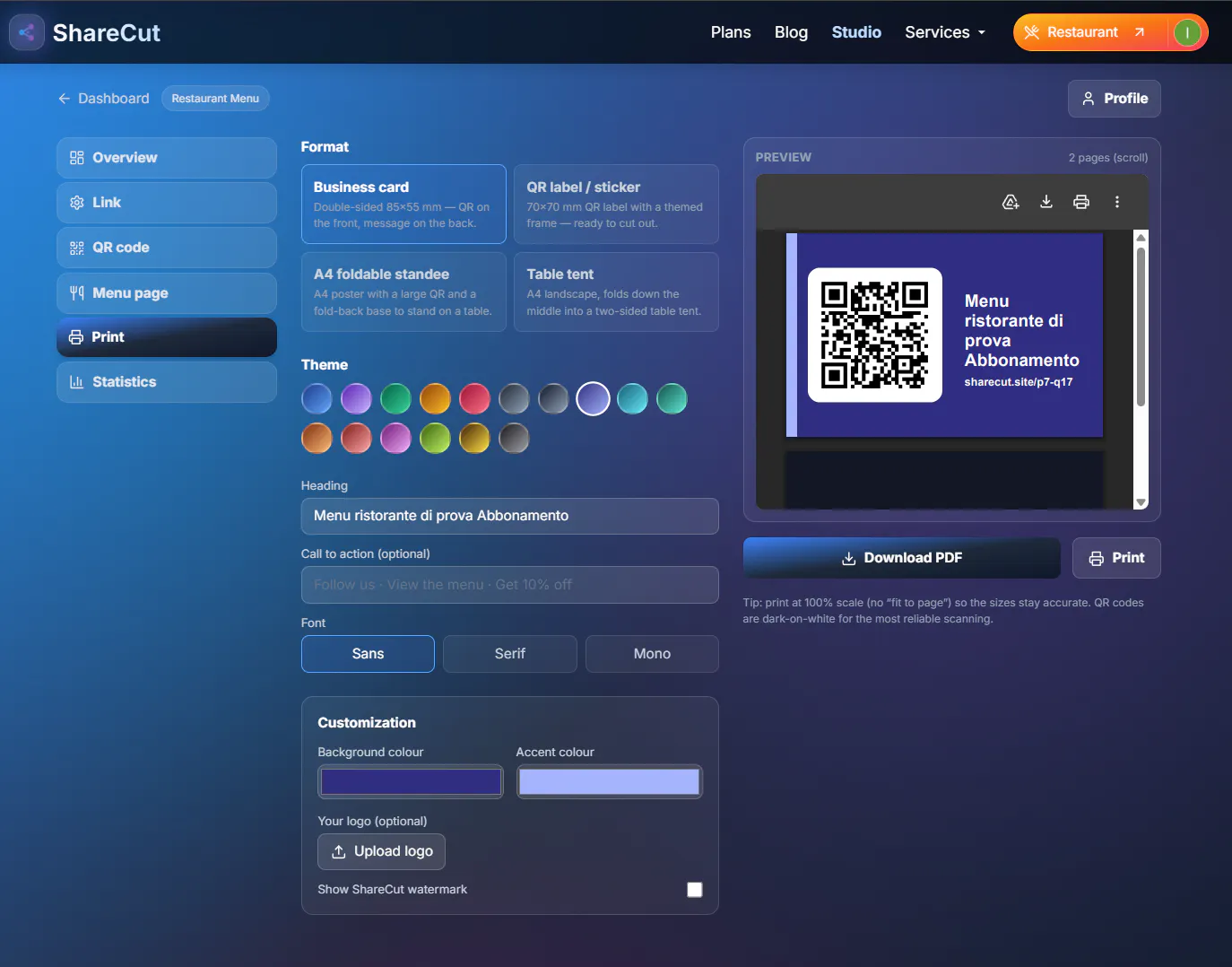
Task: Switch the font to Serif
Action: click(x=510, y=654)
